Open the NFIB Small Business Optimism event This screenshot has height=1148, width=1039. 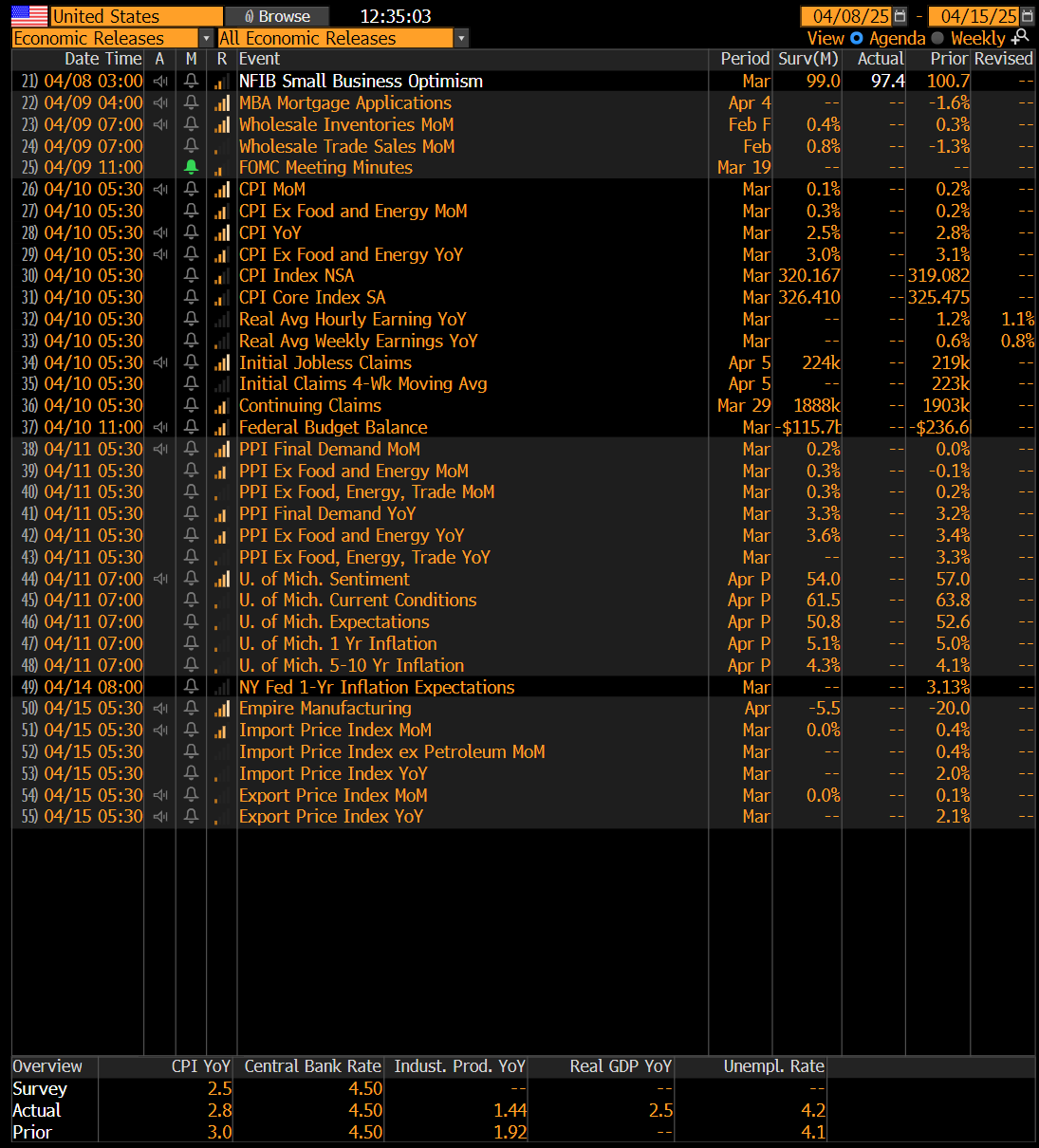click(x=361, y=82)
